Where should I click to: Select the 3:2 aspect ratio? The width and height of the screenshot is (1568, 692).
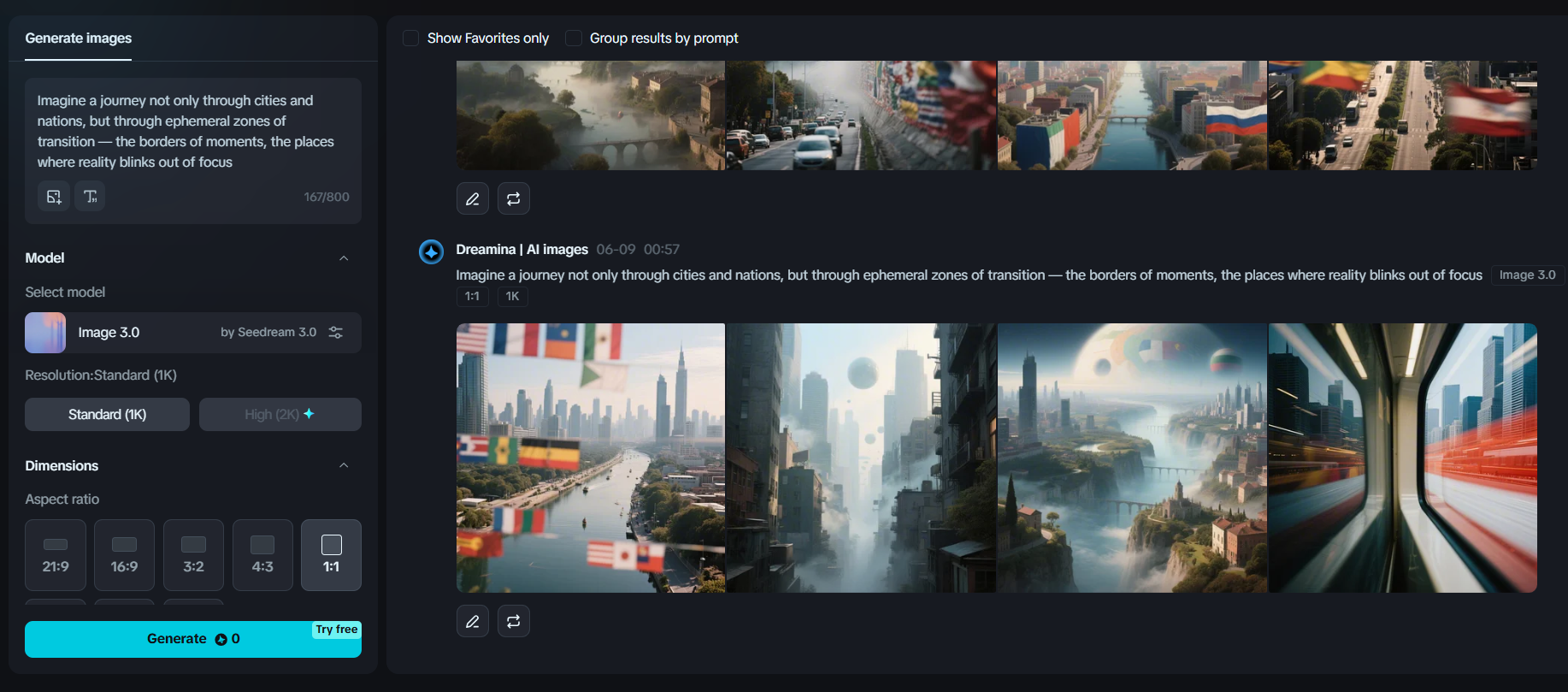coord(193,555)
